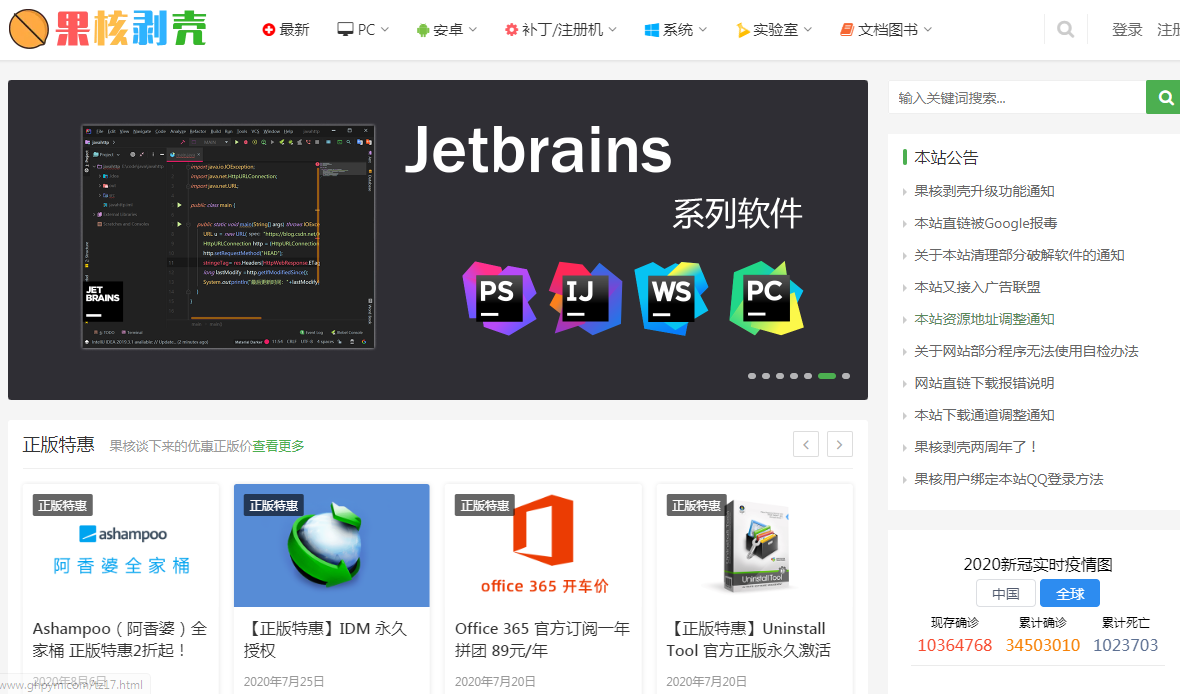
Task: Click the red plus icon beside 最新
Action: (269, 29)
